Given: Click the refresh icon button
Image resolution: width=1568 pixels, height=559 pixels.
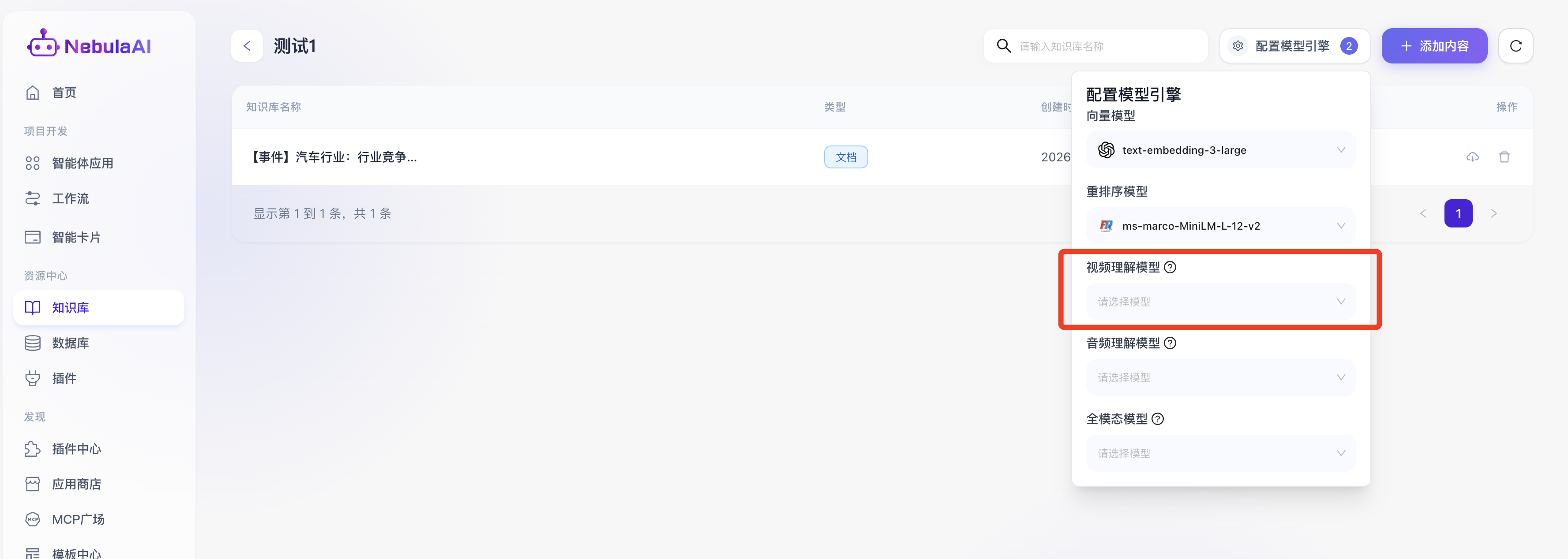Looking at the screenshot, I should pyautogui.click(x=1515, y=45).
